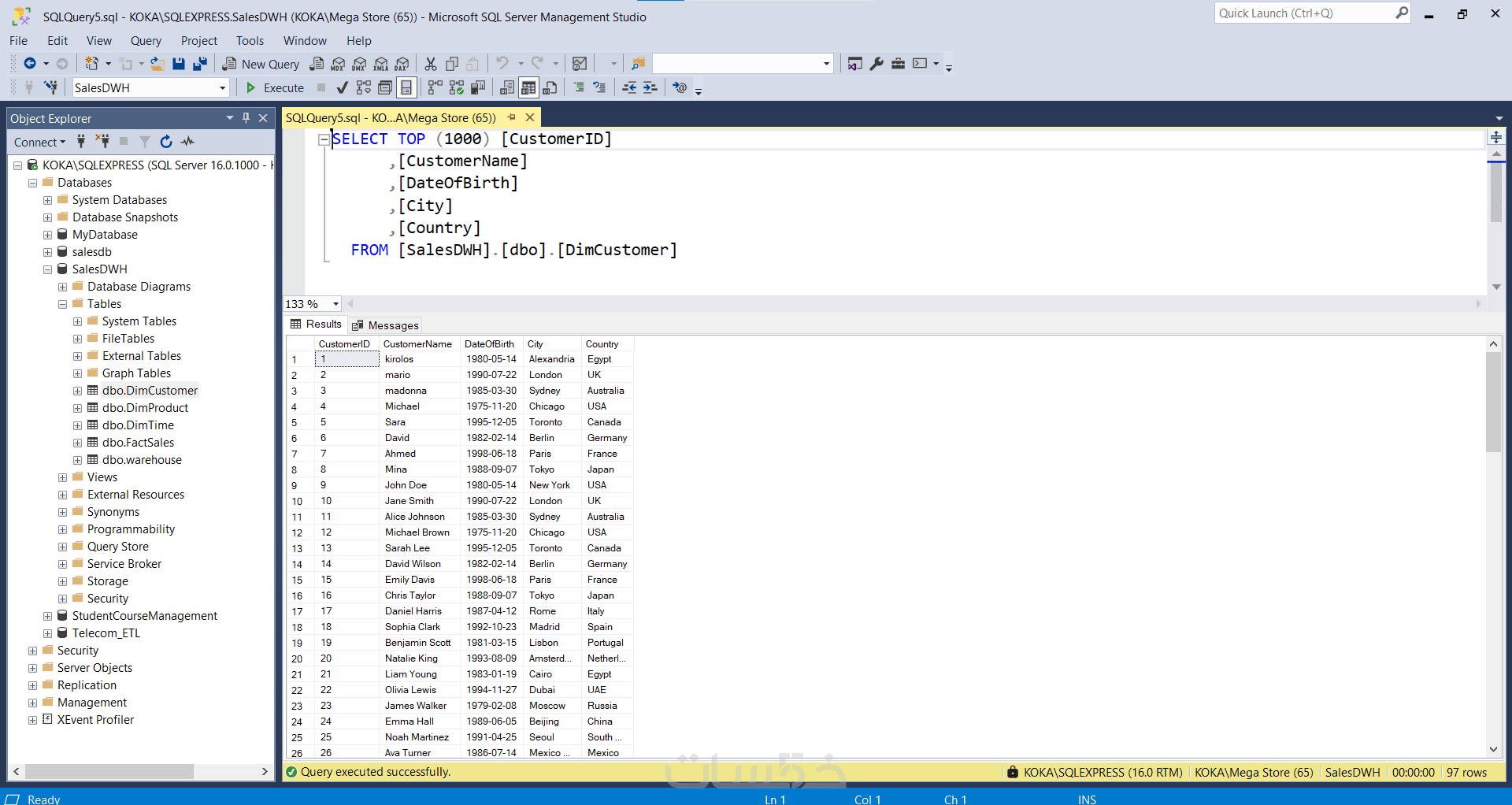The image size is (1512, 805).
Task: Open the Connect dropdown in Object Explorer
Action: pos(40,142)
